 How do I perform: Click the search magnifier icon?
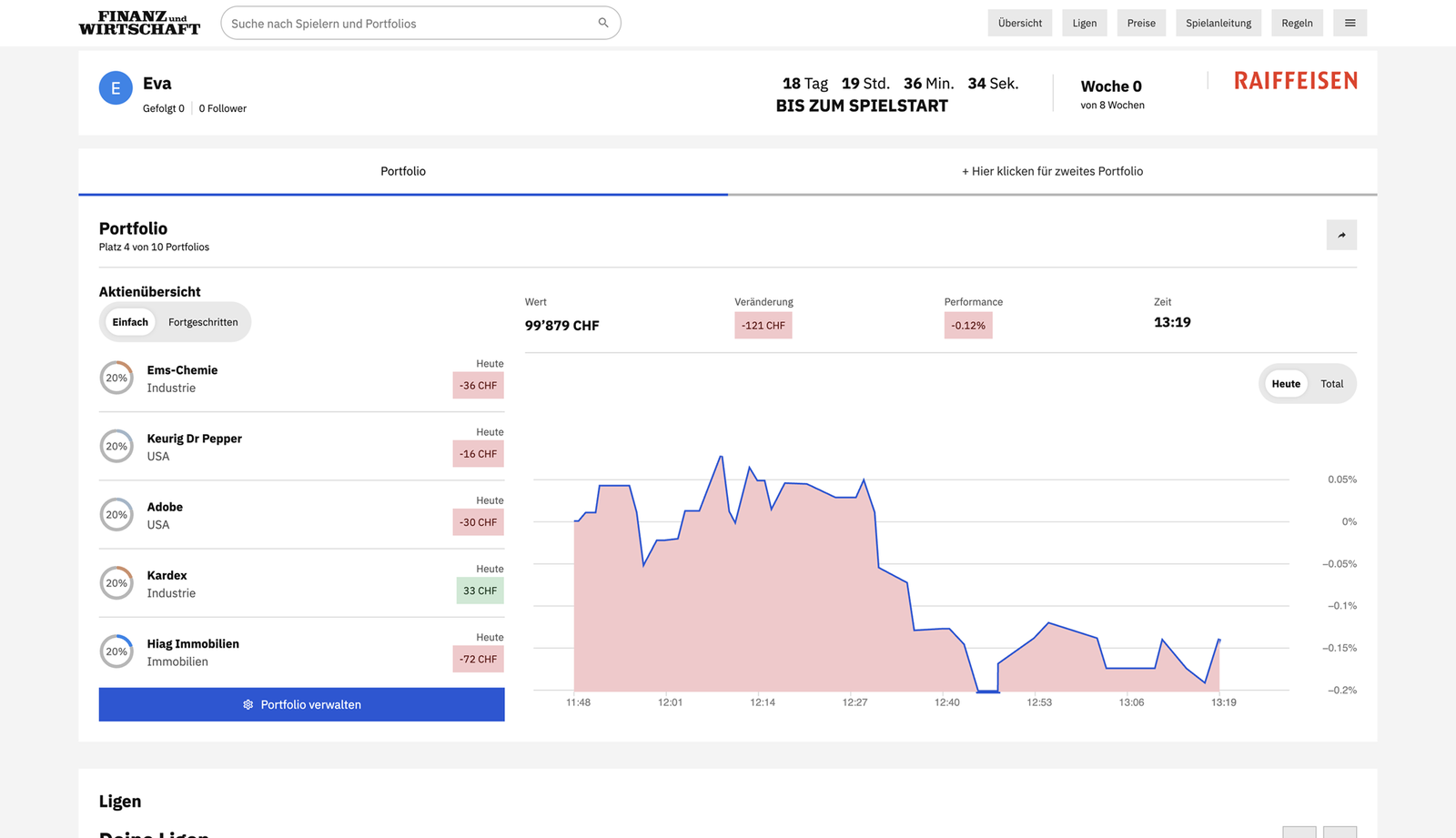602,23
